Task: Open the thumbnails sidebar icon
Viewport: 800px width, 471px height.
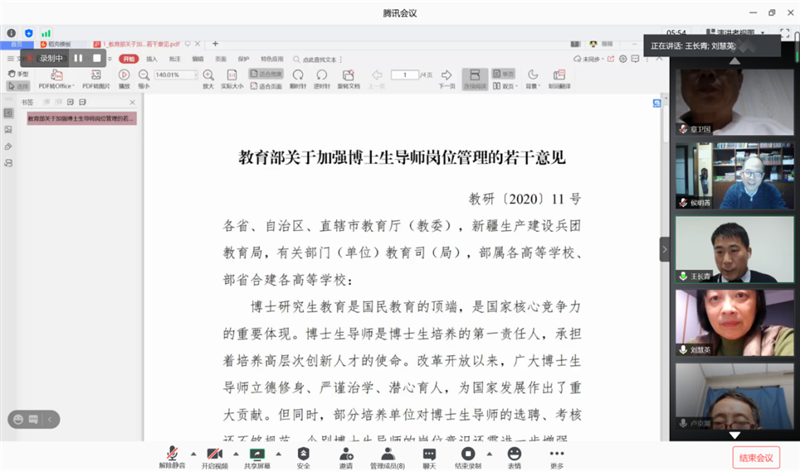Action: pyautogui.click(x=8, y=130)
